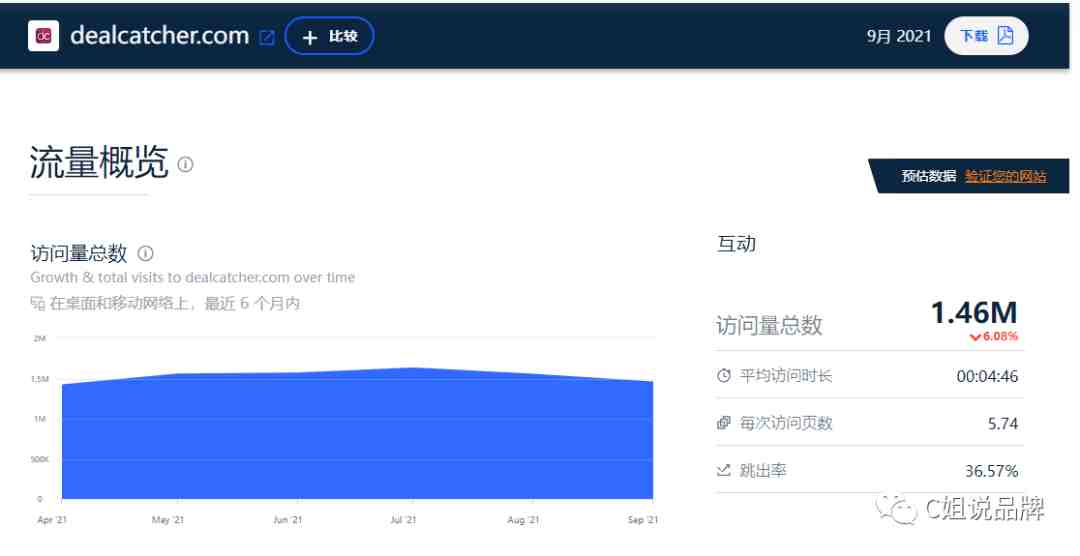The height and width of the screenshot is (556, 1080).
Task: Click the bounce icon beside 跳出率
Action: coord(723,471)
